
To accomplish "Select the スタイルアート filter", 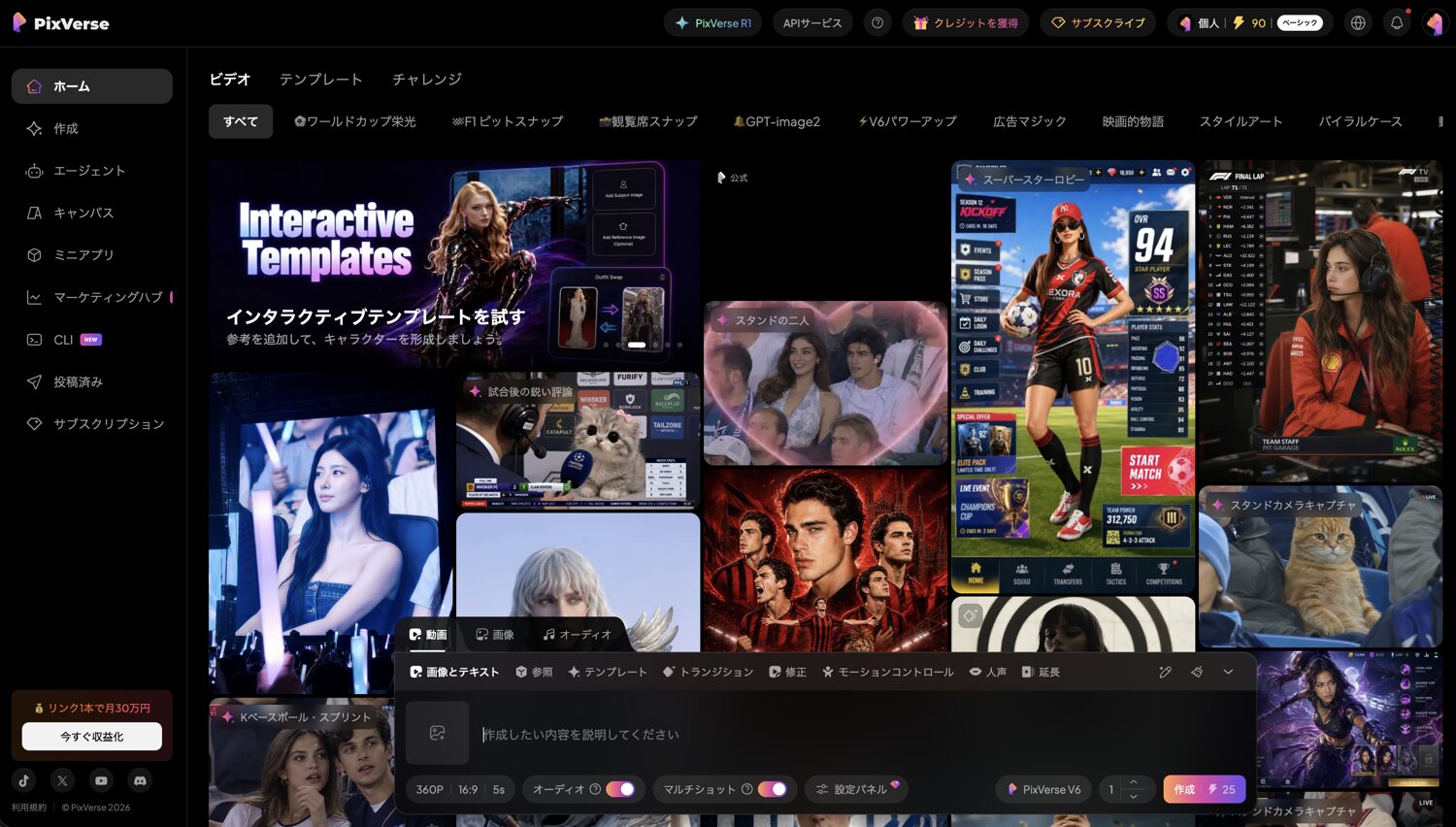I will click(1241, 121).
